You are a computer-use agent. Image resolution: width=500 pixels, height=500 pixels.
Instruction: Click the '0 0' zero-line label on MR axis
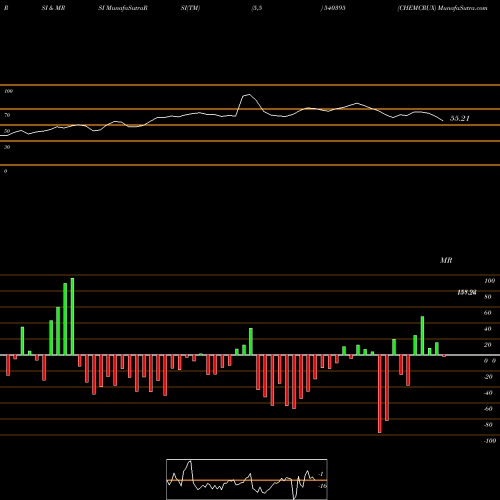tap(490, 361)
